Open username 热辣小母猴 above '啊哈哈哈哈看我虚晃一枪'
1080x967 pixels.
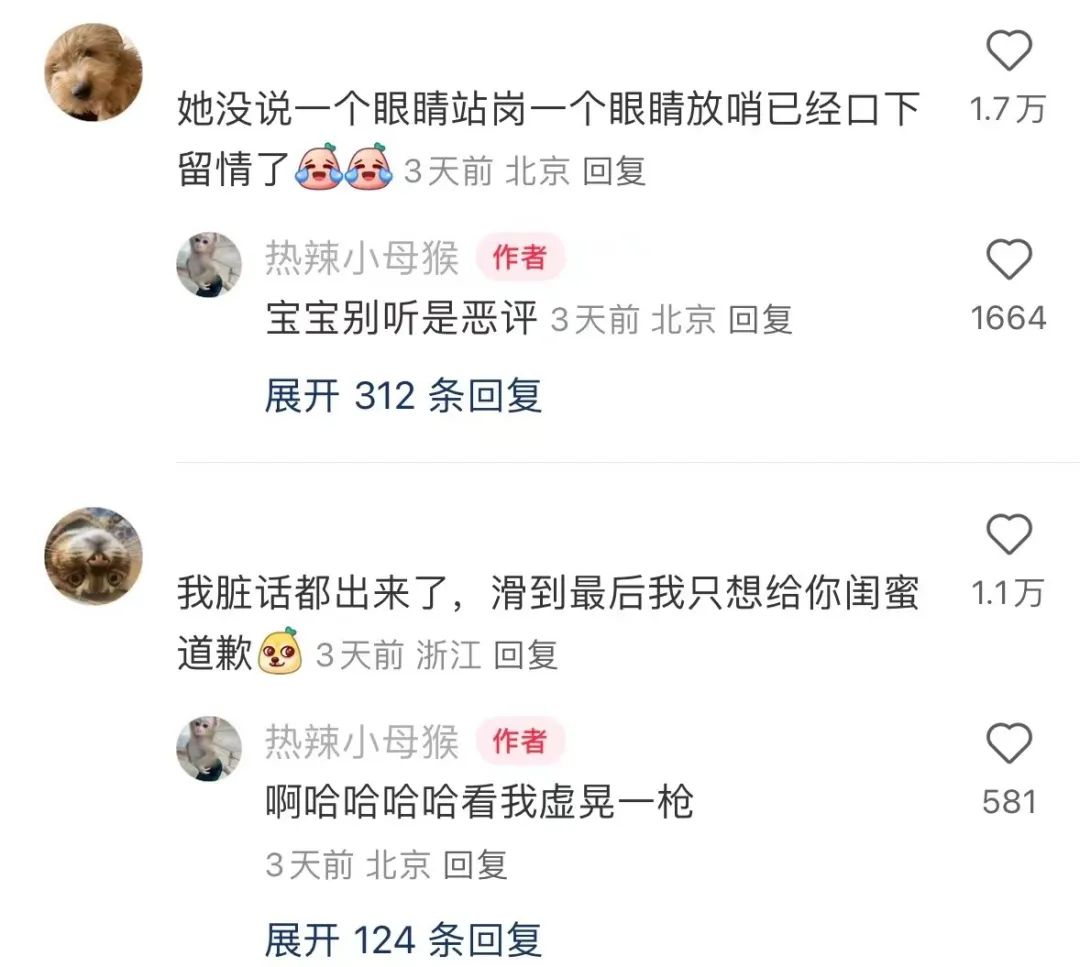[x=362, y=742]
